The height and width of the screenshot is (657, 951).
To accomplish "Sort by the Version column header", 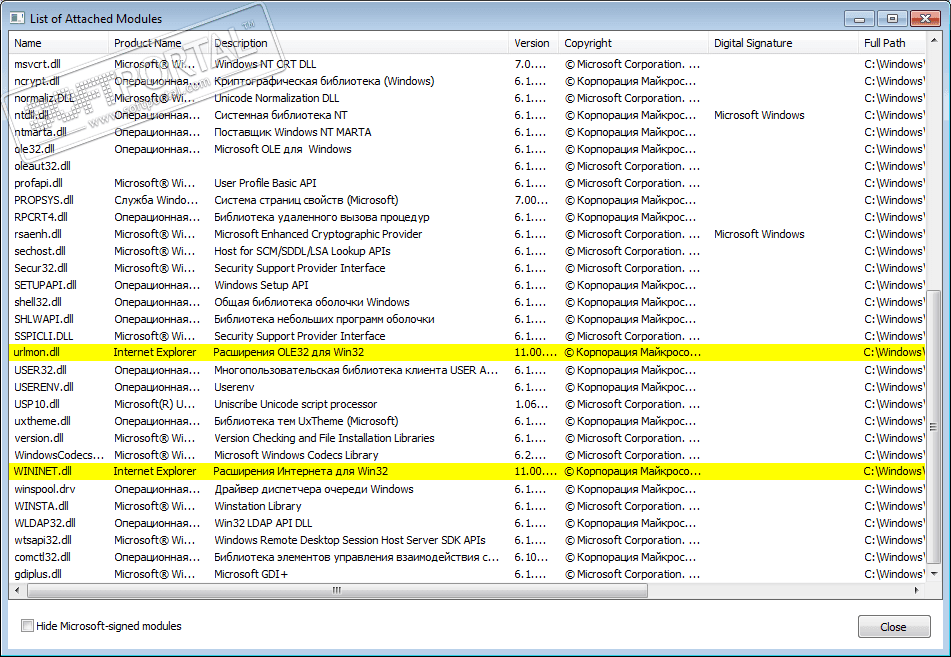I will coord(534,43).
